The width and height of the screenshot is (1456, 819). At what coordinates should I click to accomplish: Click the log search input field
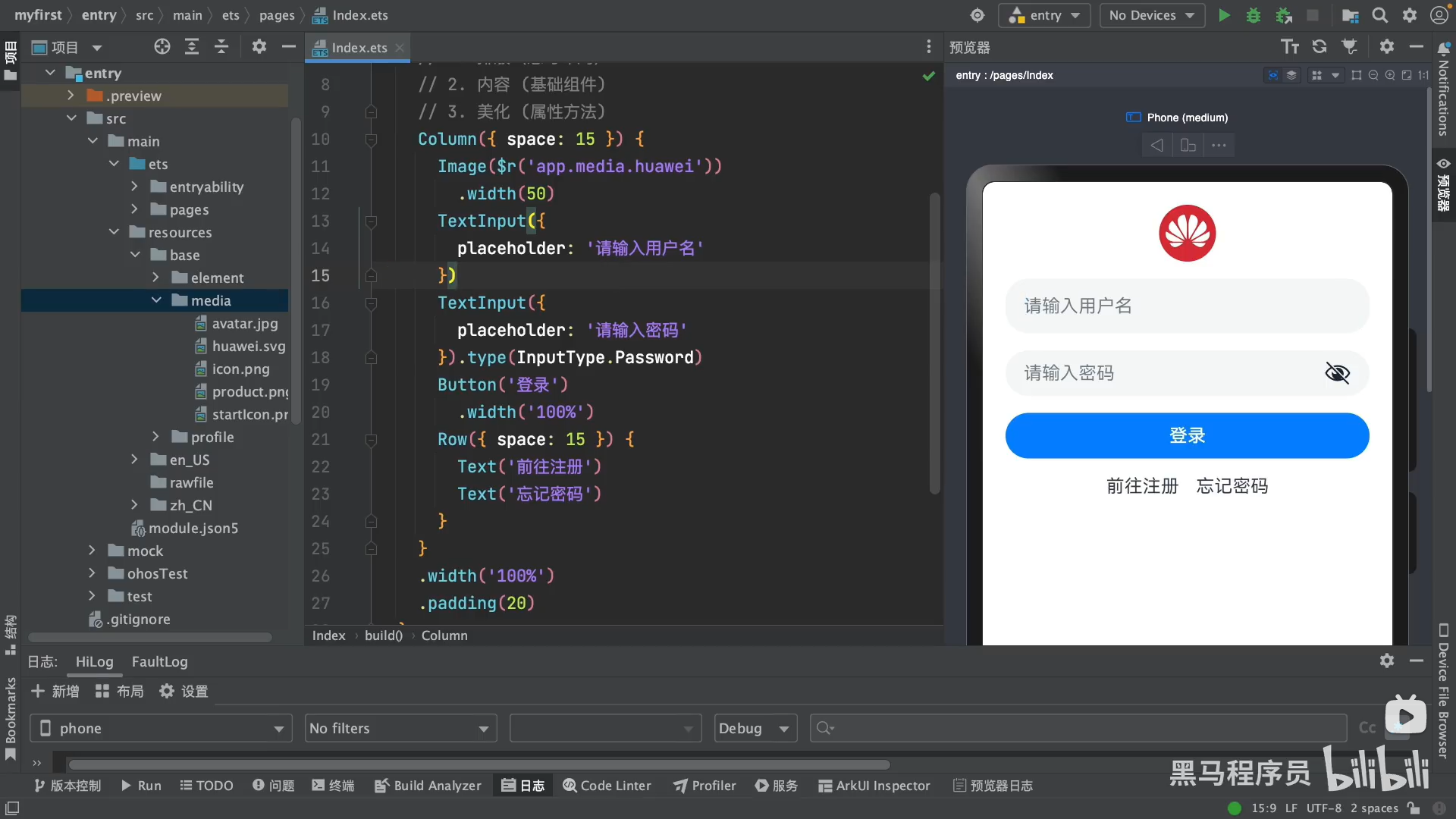1078,728
